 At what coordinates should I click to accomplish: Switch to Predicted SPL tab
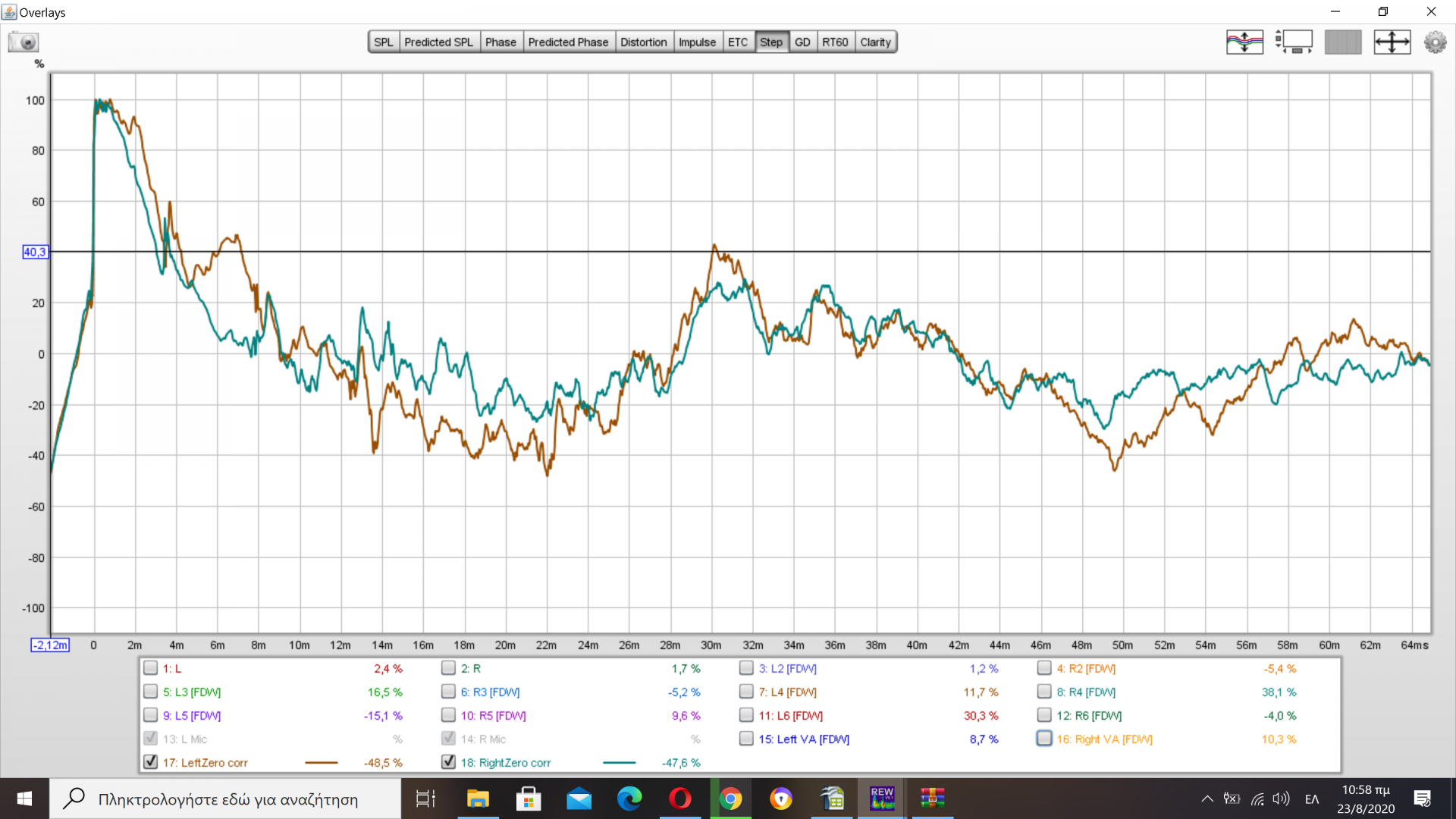tap(438, 42)
